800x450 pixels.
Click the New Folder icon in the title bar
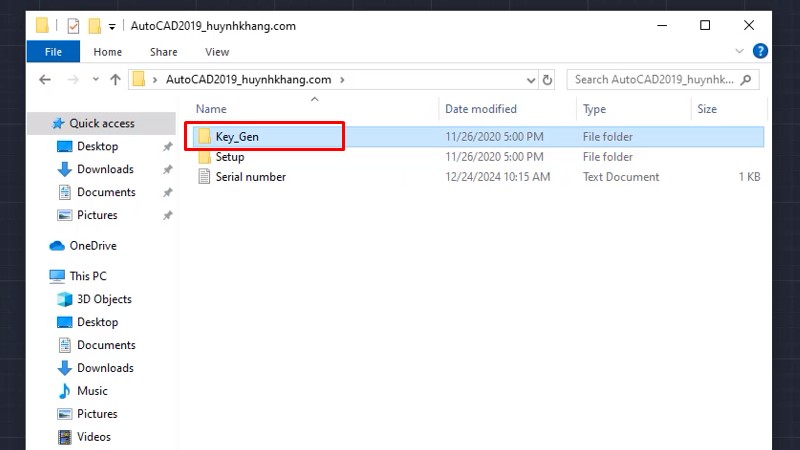[x=94, y=26]
